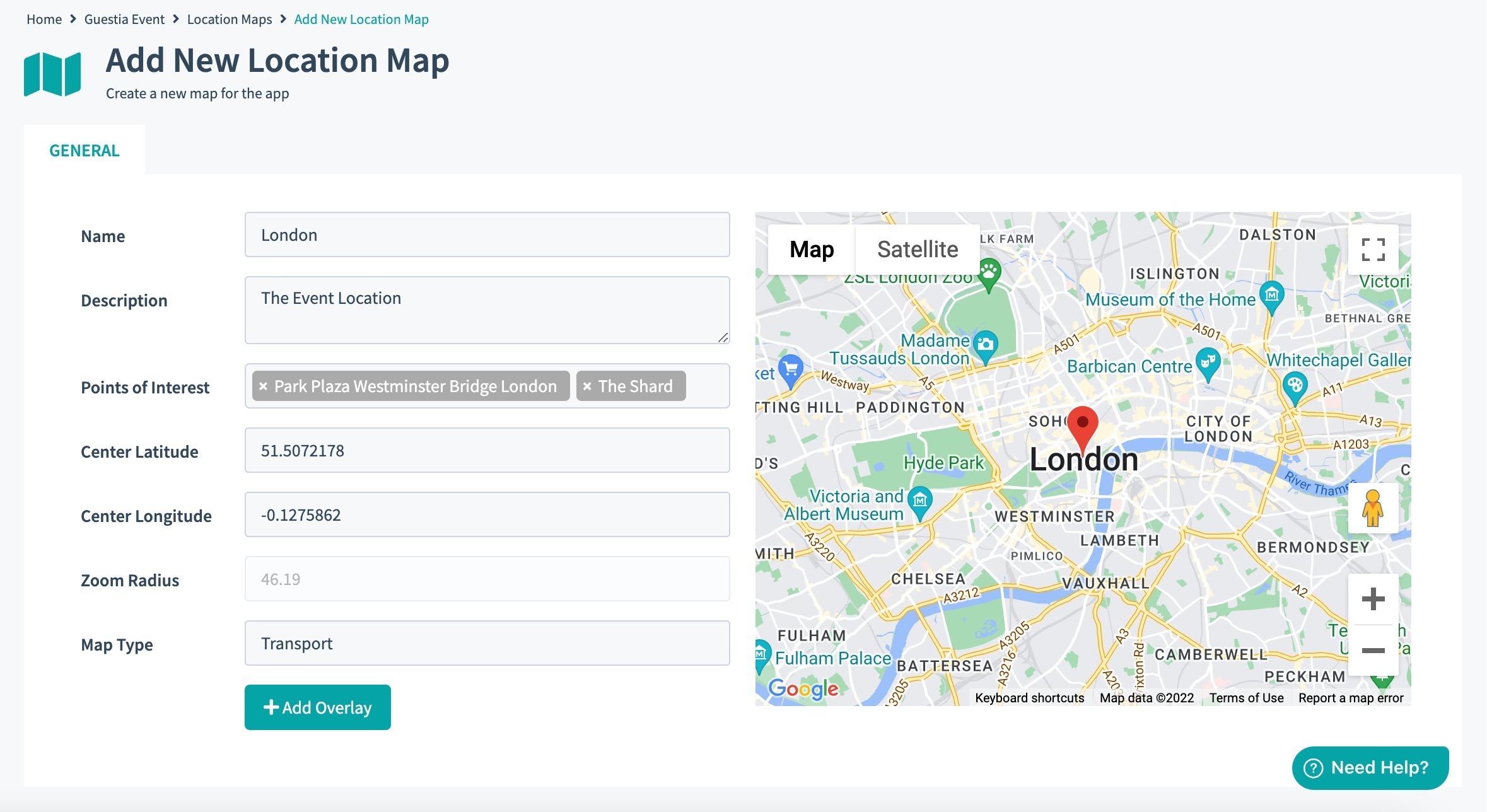Switch map view to Satellite
Screen dimensions: 1487x812
pos(917,250)
